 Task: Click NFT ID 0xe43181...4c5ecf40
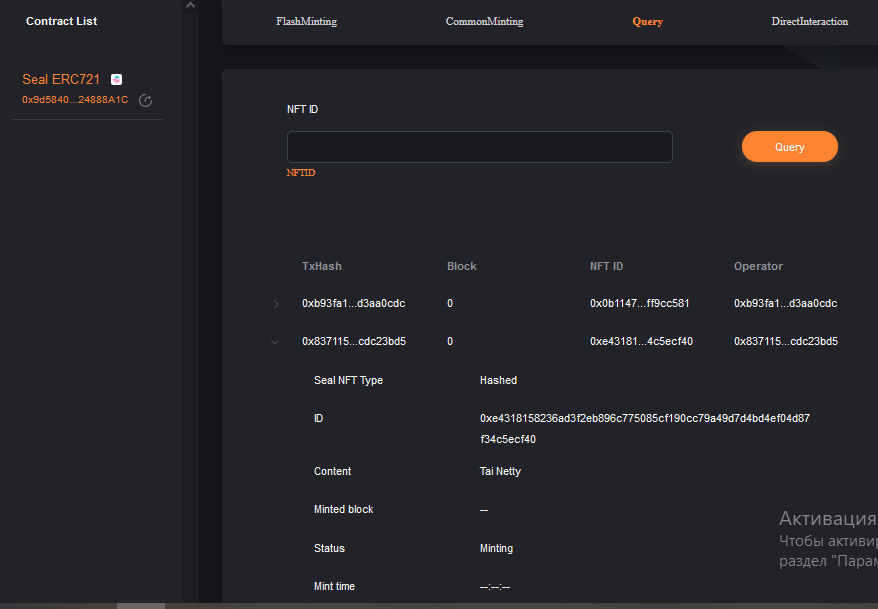point(641,341)
